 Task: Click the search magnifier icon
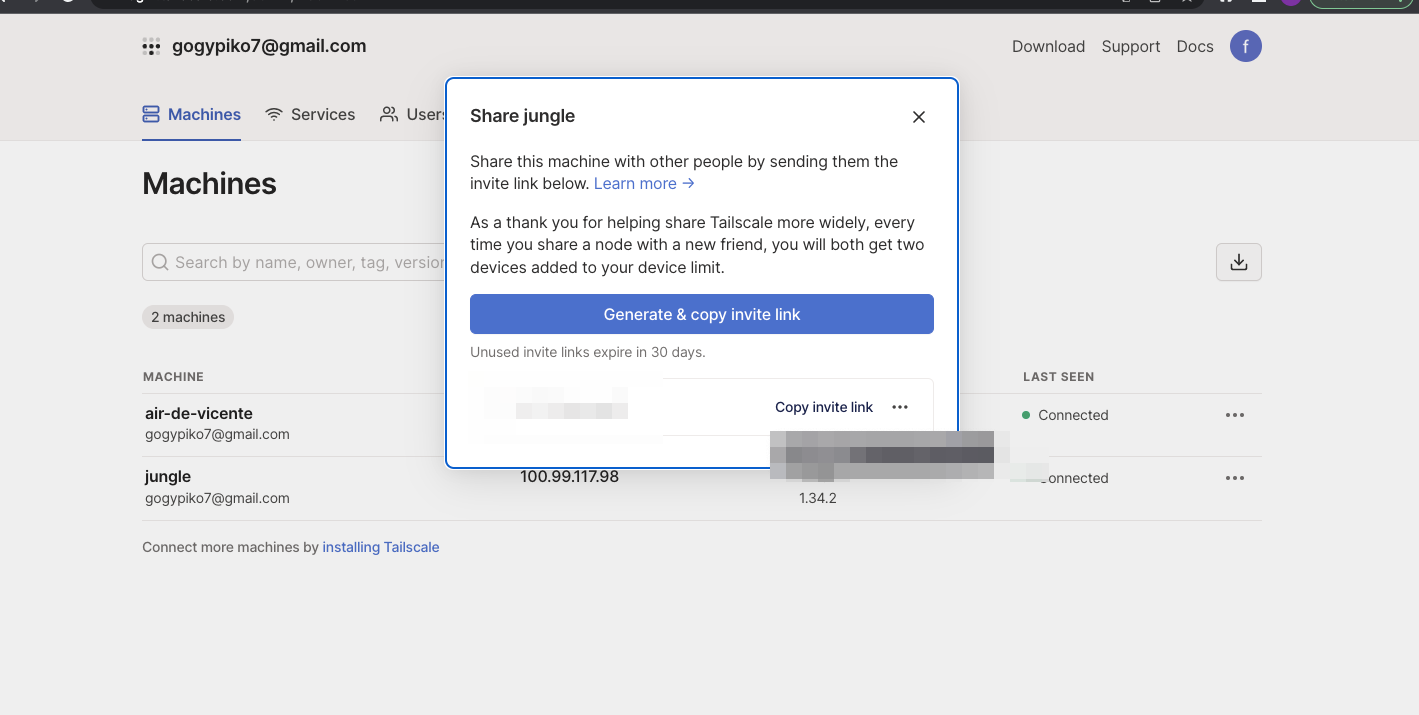point(160,262)
